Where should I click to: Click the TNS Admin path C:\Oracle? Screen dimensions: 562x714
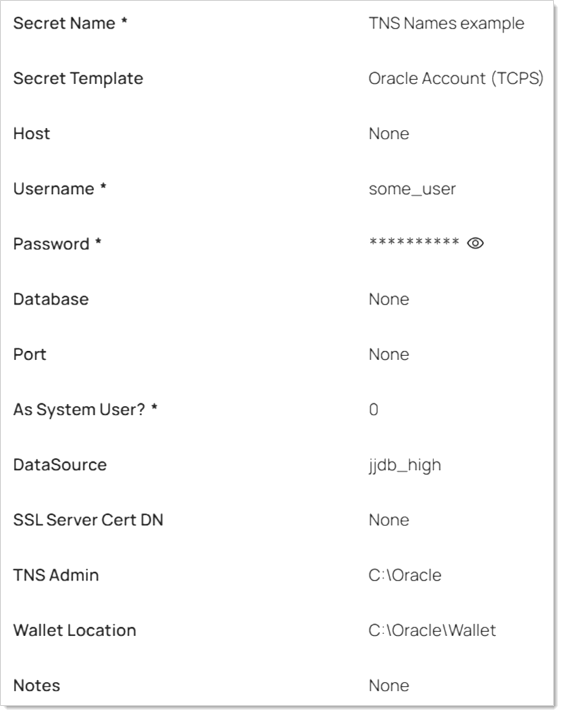405,575
